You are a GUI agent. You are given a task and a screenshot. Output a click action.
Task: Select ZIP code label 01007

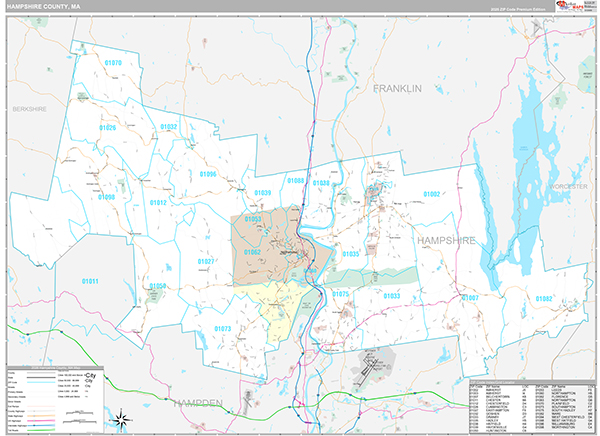click(x=470, y=298)
